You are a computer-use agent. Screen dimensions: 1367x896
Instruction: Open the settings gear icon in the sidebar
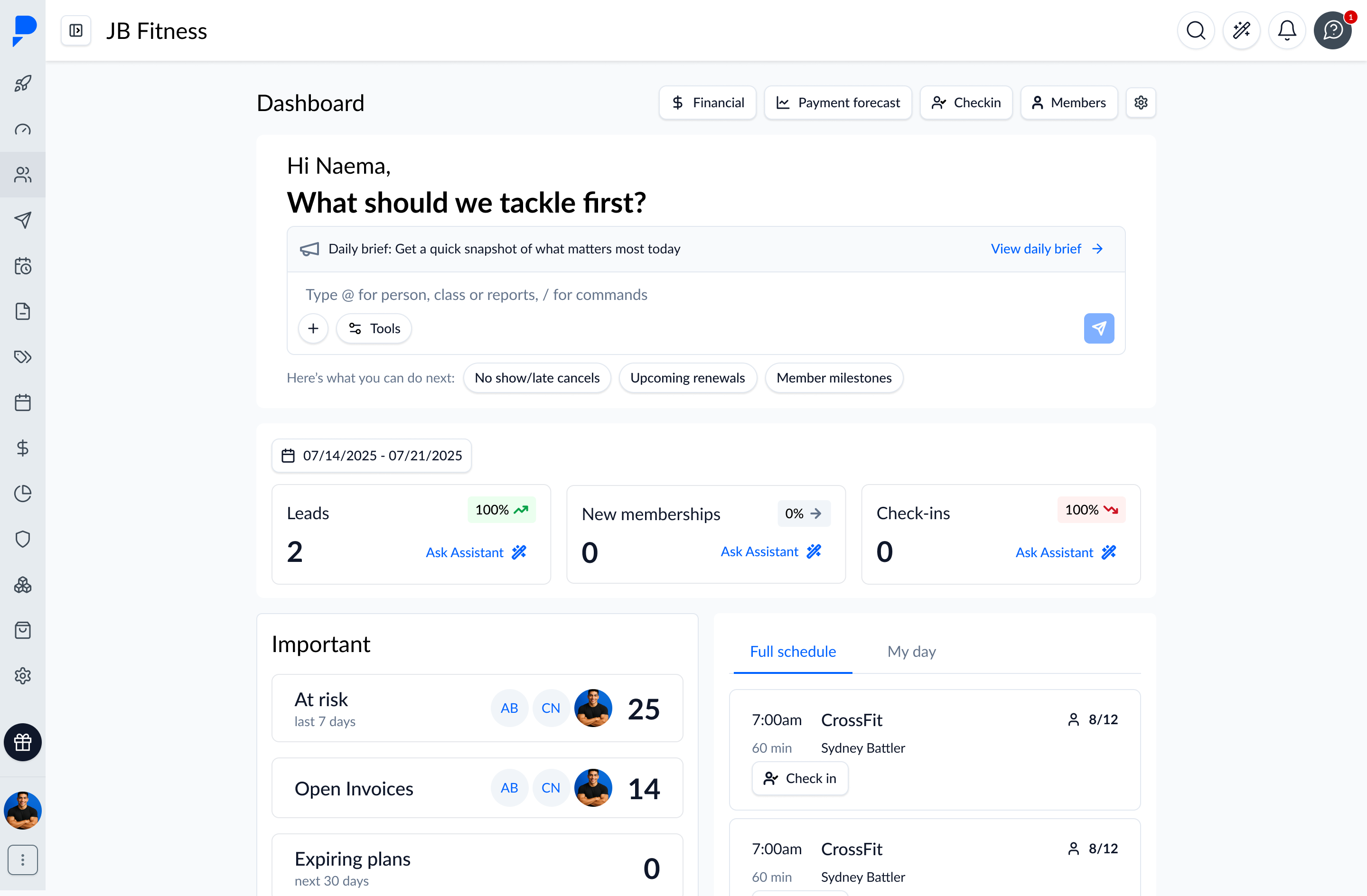click(x=23, y=676)
